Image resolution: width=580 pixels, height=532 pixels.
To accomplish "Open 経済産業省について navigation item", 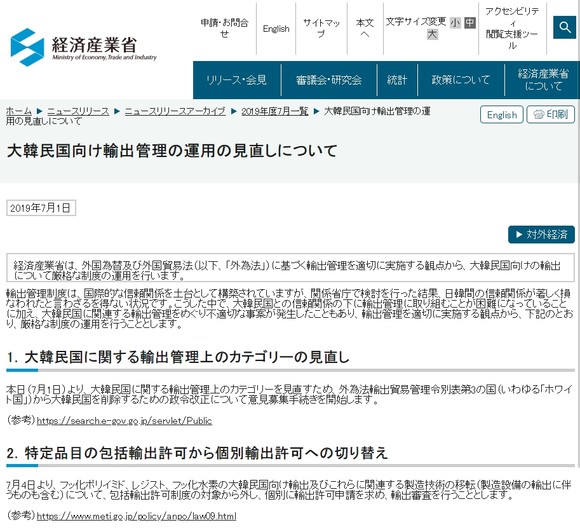I will [543, 80].
